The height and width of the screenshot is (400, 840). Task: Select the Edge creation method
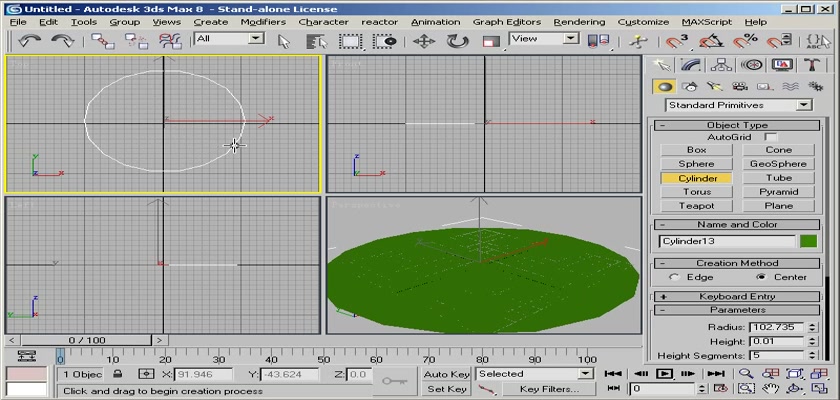pos(674,277)
